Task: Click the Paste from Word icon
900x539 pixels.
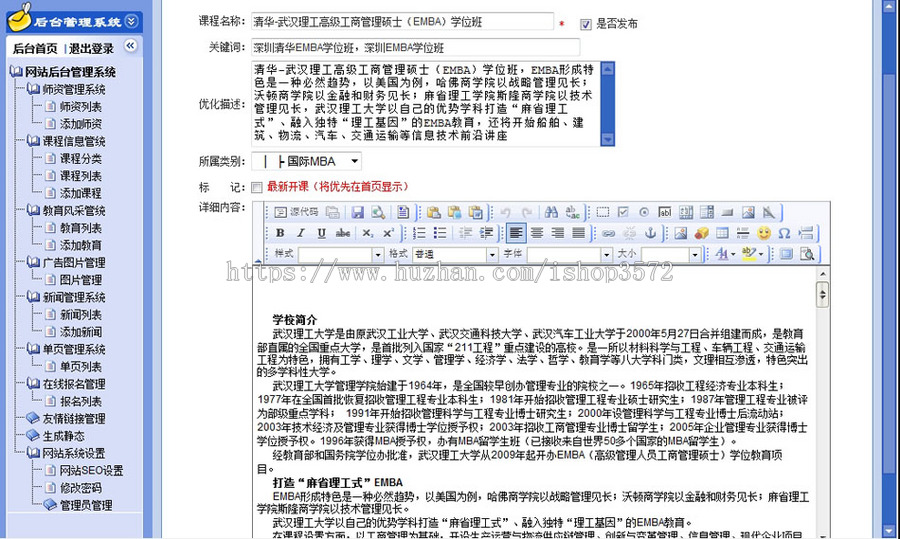Action: pyautogui.click(x=475, y=212)
